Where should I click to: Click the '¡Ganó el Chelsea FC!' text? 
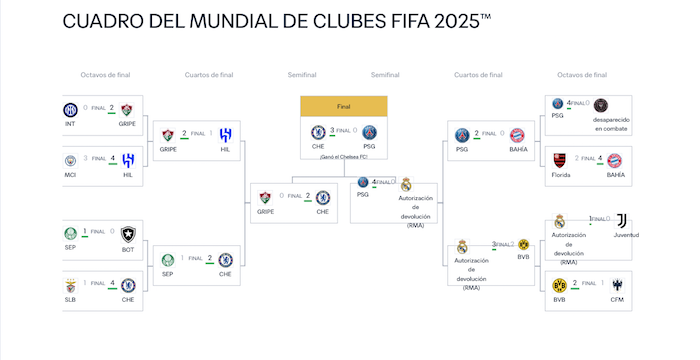(344, 157)
